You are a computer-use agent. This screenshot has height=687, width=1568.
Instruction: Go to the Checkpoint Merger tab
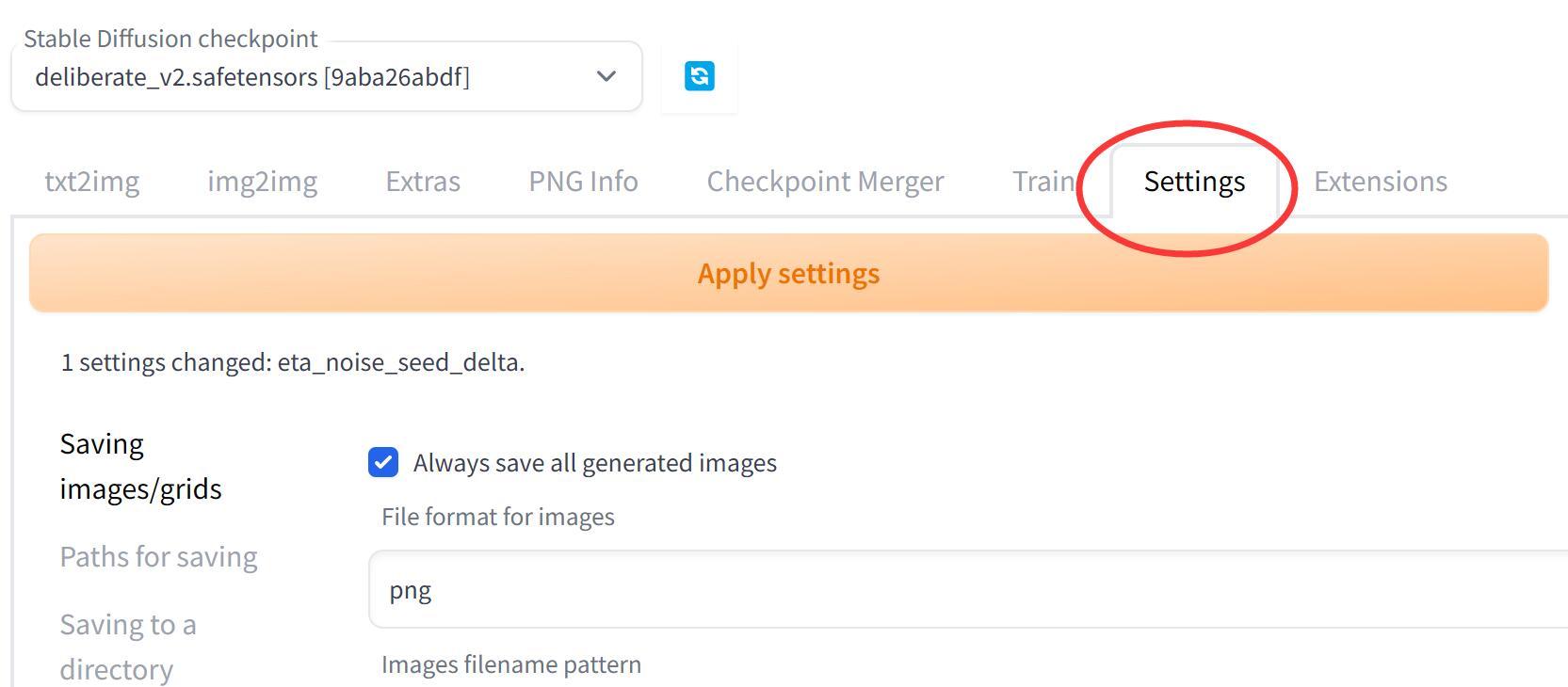click(825, 181)
